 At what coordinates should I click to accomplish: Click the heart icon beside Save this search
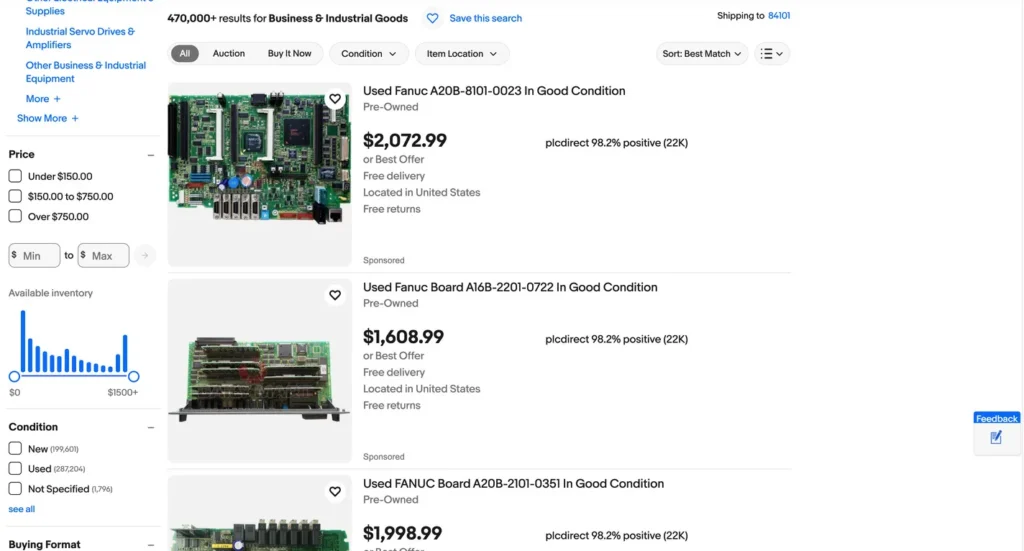click(x=432, y=18)
